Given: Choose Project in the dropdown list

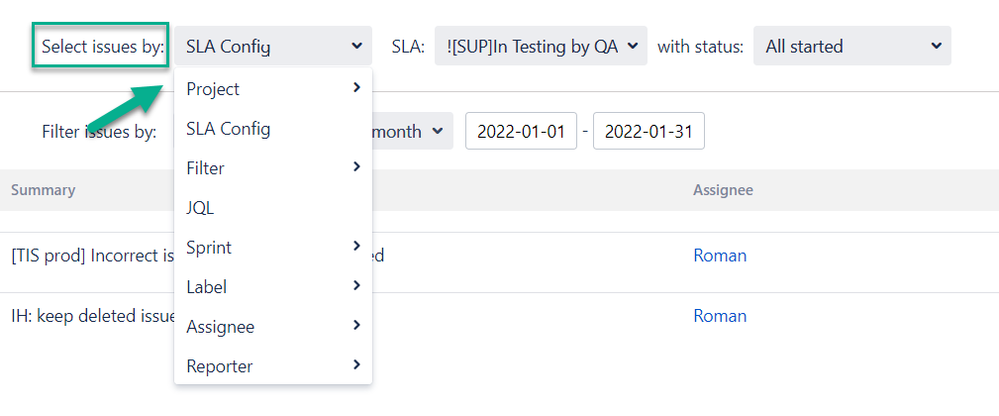Looking at the screenshot, I should 213,89.
